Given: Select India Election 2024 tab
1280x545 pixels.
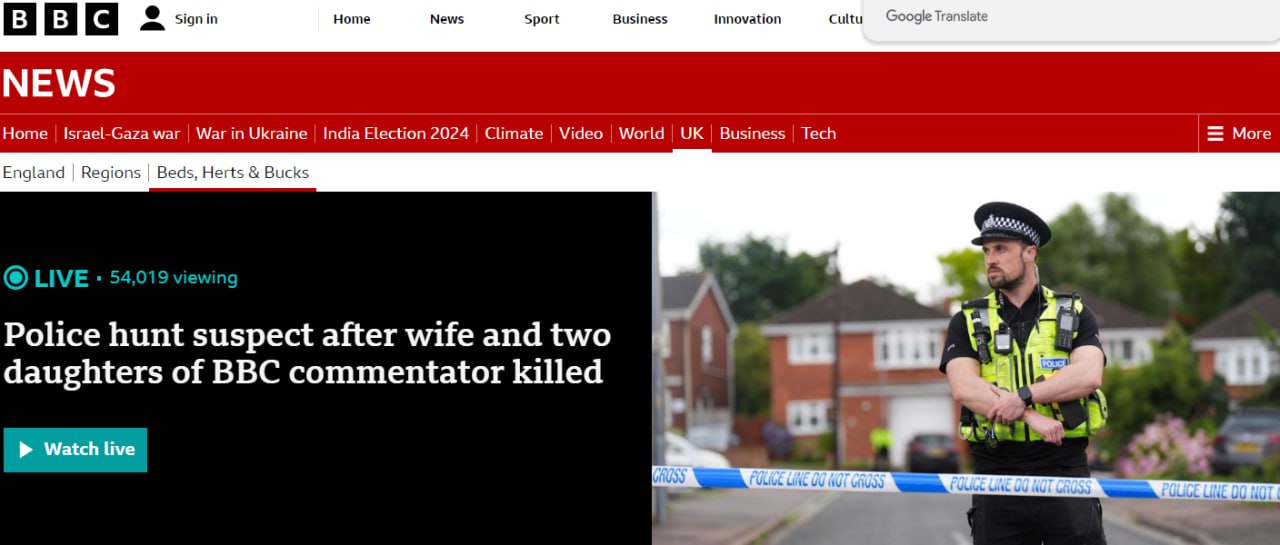Looking at the screenshot, I should pyautogui.click(x=396, y=133).
